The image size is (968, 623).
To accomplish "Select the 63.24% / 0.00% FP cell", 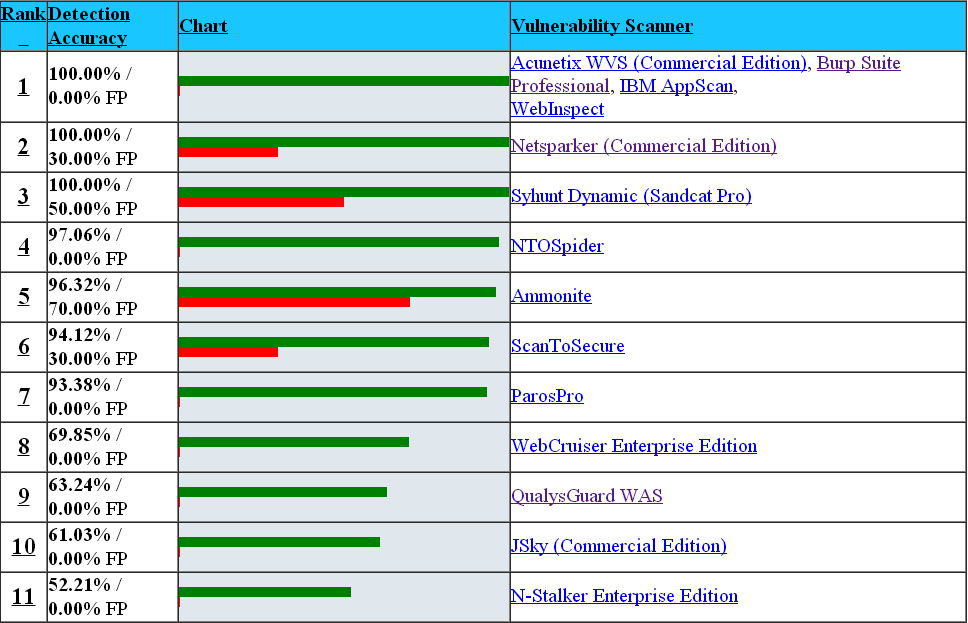I will (112, 497).
